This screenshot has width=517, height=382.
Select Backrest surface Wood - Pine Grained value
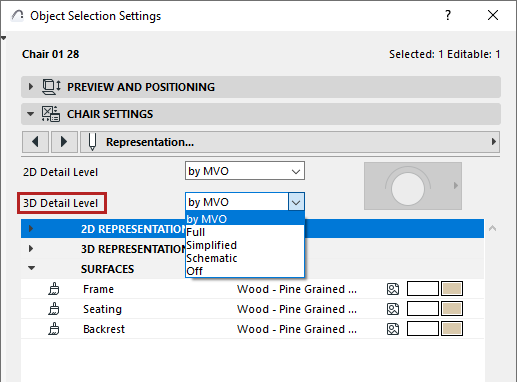click(297, 329)
